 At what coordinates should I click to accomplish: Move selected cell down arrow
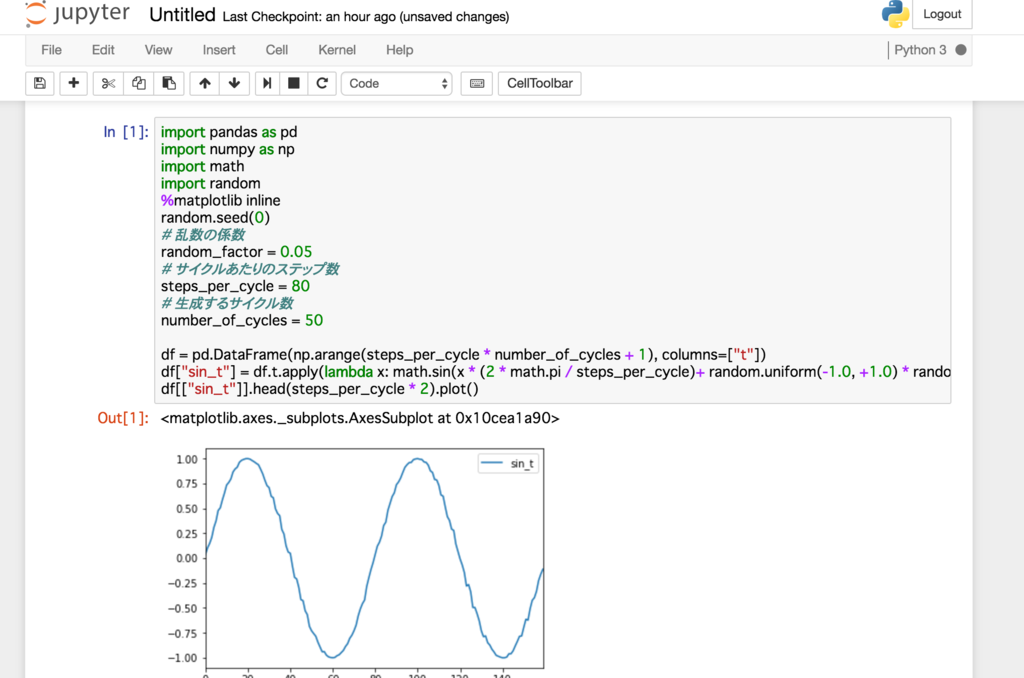pos(234,84)
